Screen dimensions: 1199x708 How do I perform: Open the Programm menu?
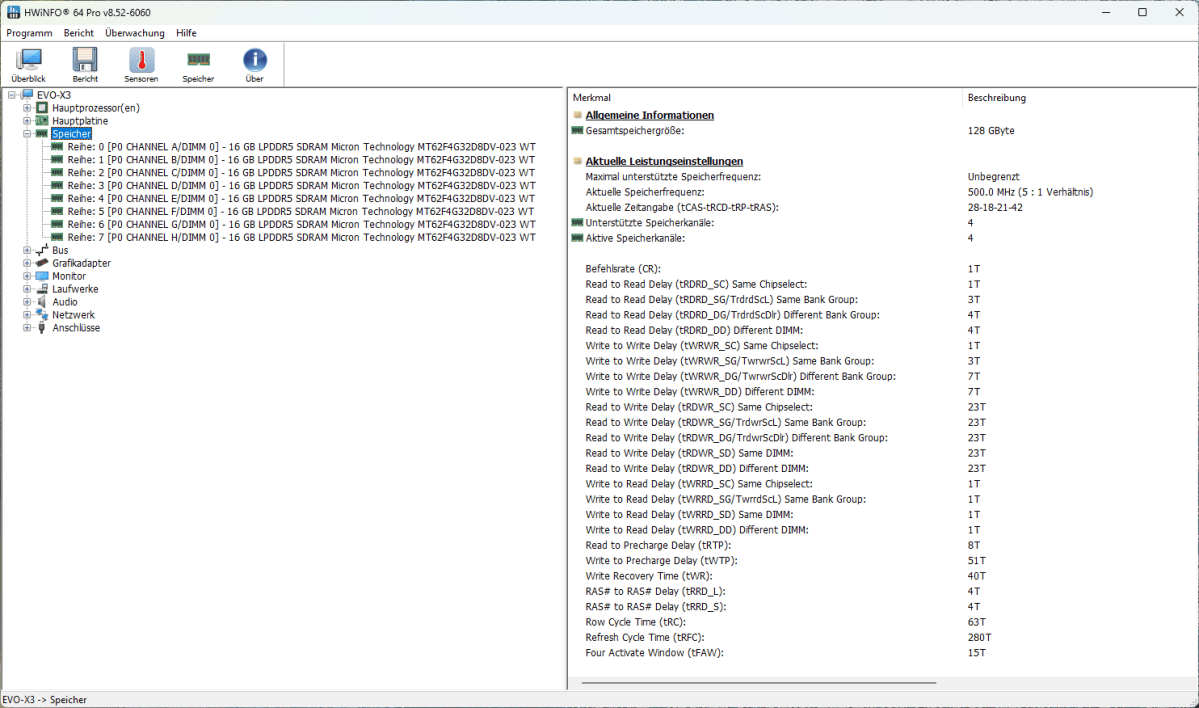[29, 33]
